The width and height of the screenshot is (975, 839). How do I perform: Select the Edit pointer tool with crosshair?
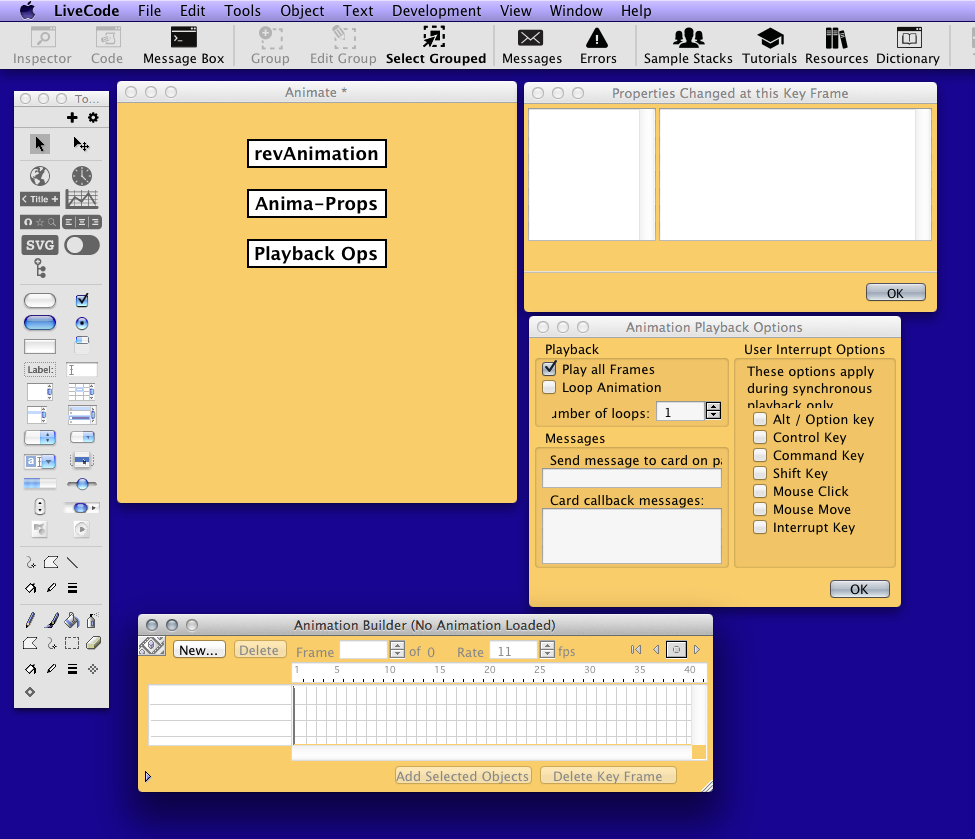(x=81, y=144)
